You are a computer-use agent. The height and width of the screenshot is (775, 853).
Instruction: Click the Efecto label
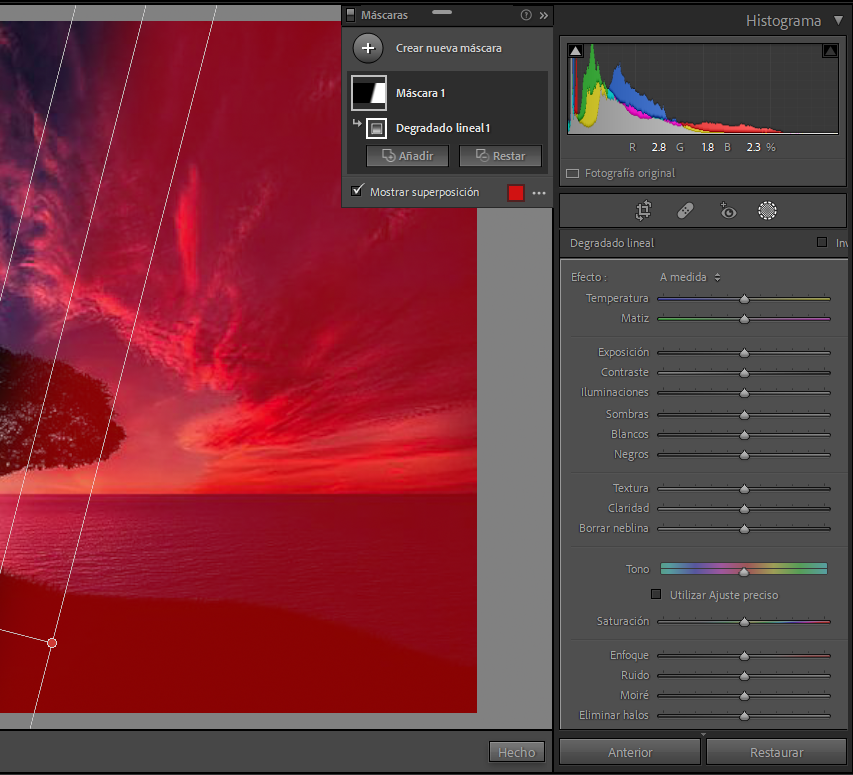pos(589,277)
